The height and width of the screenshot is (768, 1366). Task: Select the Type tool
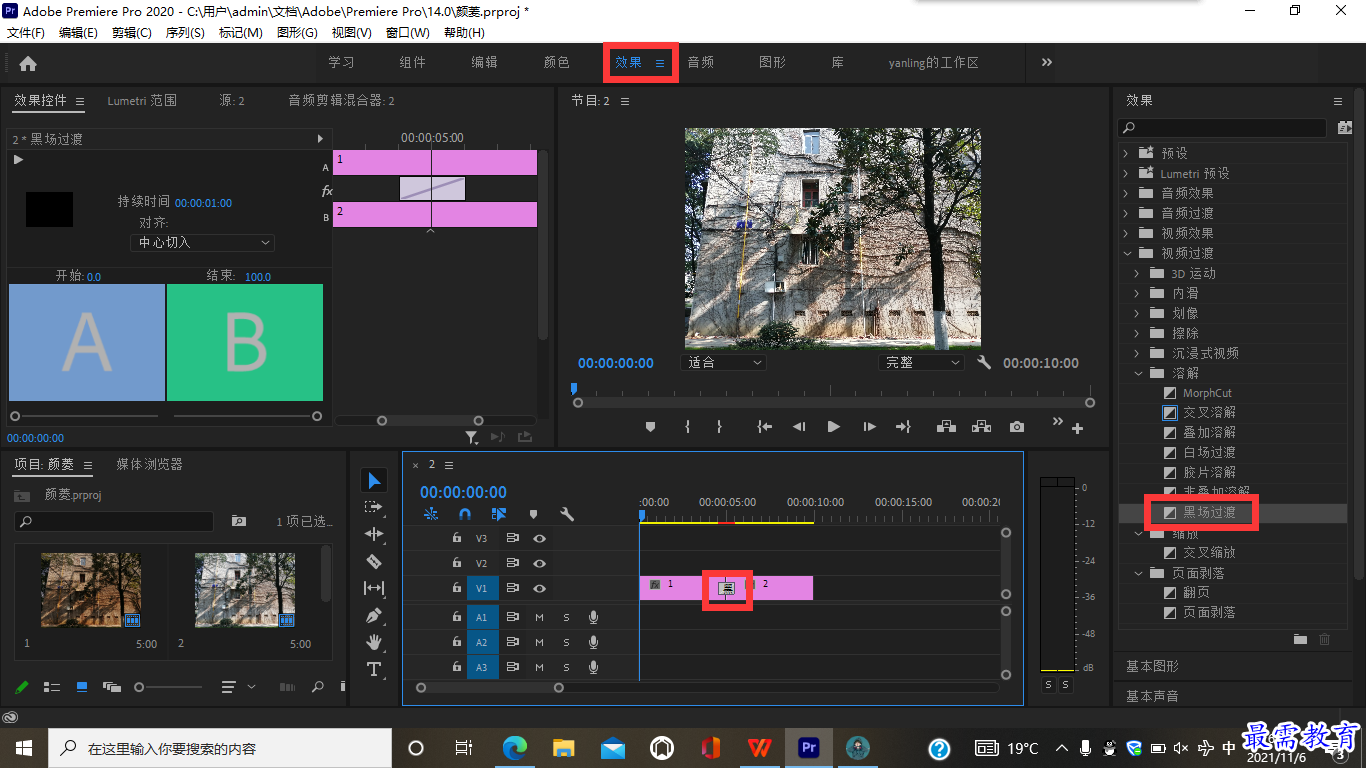point(374,668)
